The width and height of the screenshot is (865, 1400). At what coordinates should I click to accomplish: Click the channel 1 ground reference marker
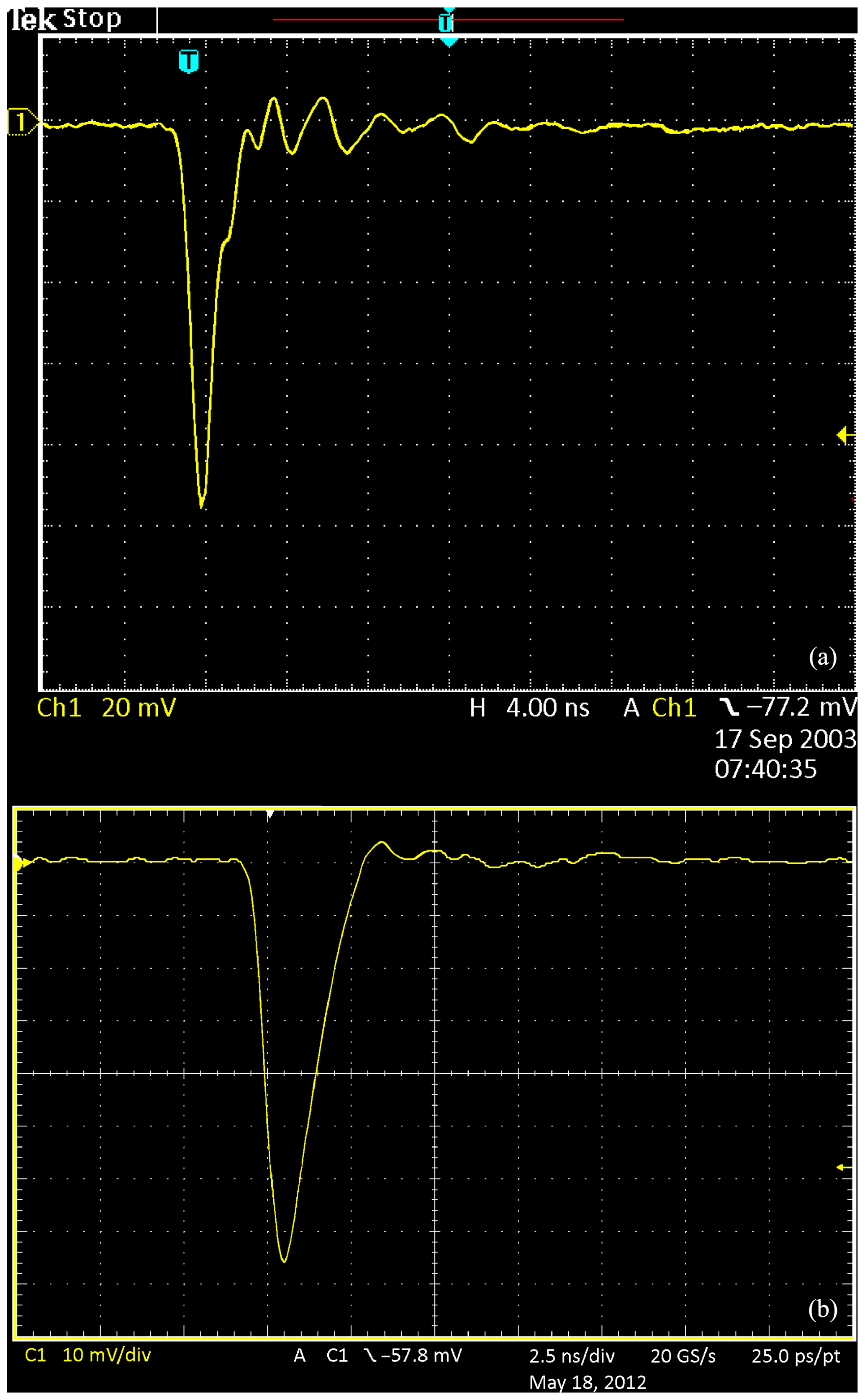(20, 122)
